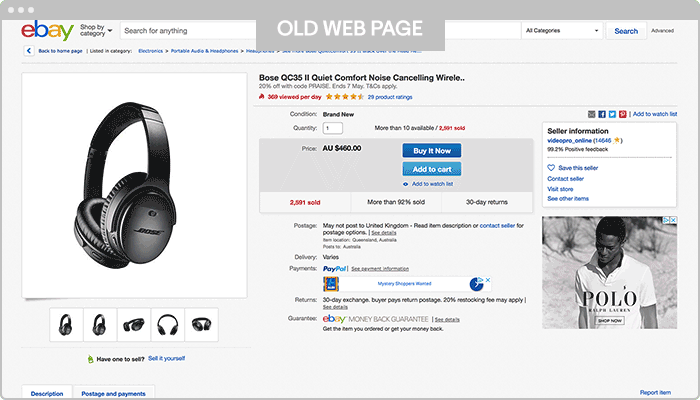
Task: Click the back arrow to home page
Action: [x=29, y=51]
